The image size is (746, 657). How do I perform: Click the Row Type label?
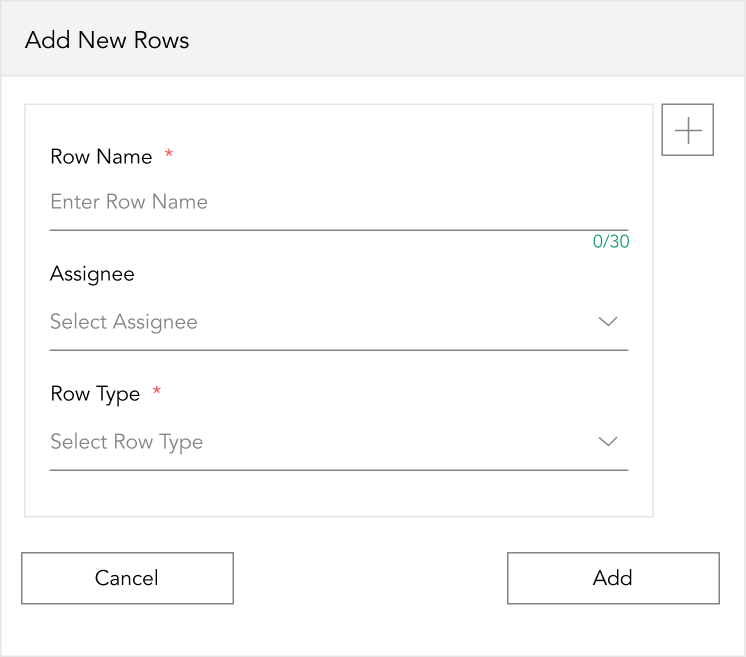(95, 394)
